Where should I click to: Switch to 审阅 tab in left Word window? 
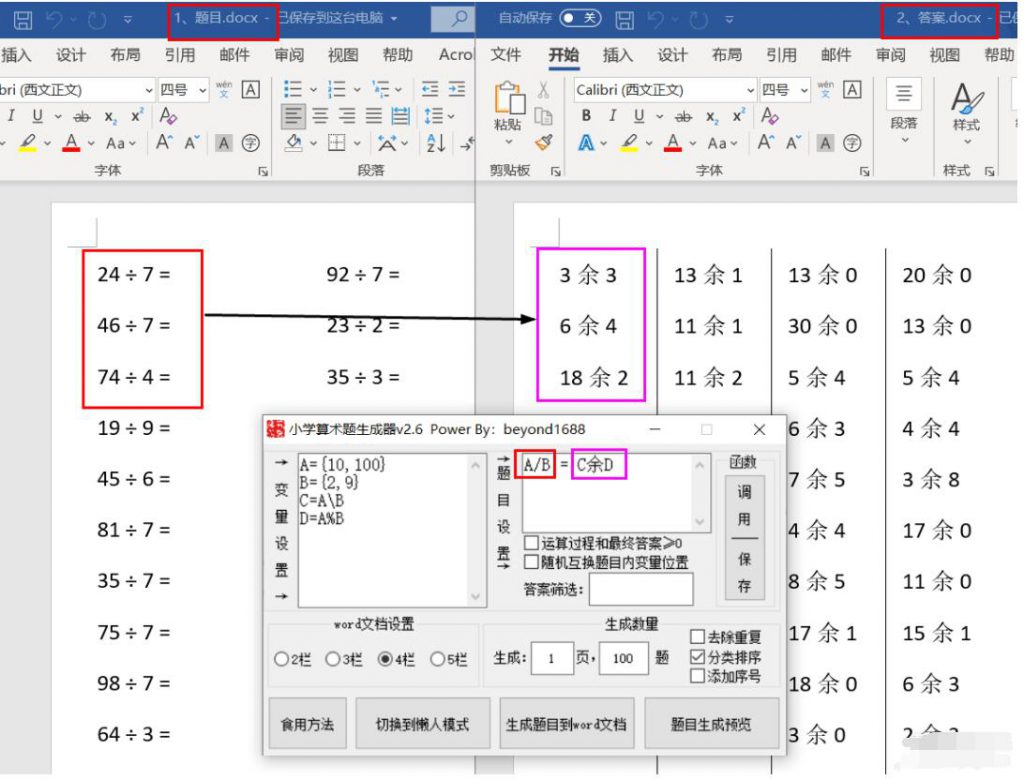pos(289,55)
